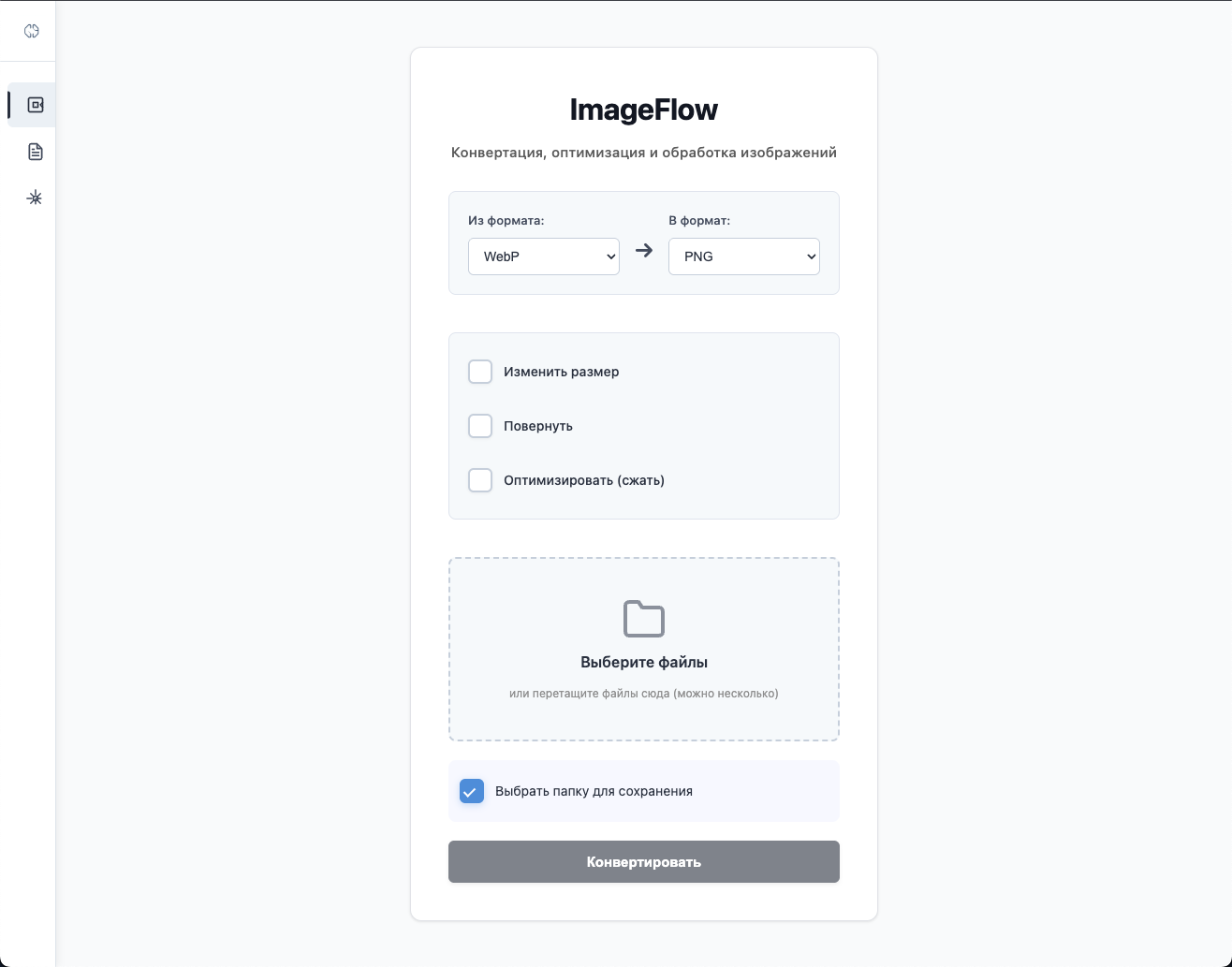Open the ImageFlow app logo icon
The width and height of the screenshot is (1232, 967).
(31, 30)
